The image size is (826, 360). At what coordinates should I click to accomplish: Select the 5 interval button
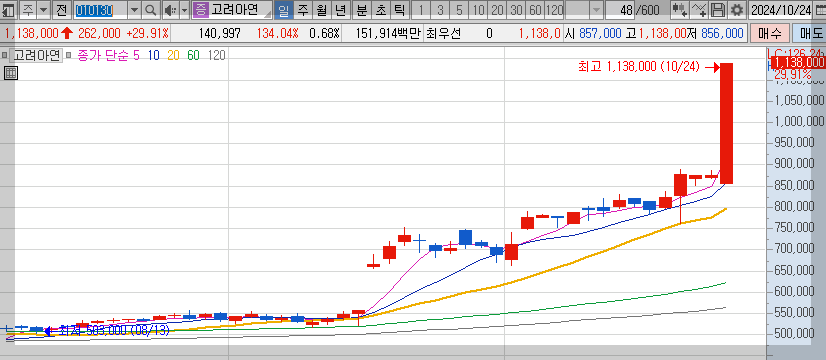tap(459, 9)
